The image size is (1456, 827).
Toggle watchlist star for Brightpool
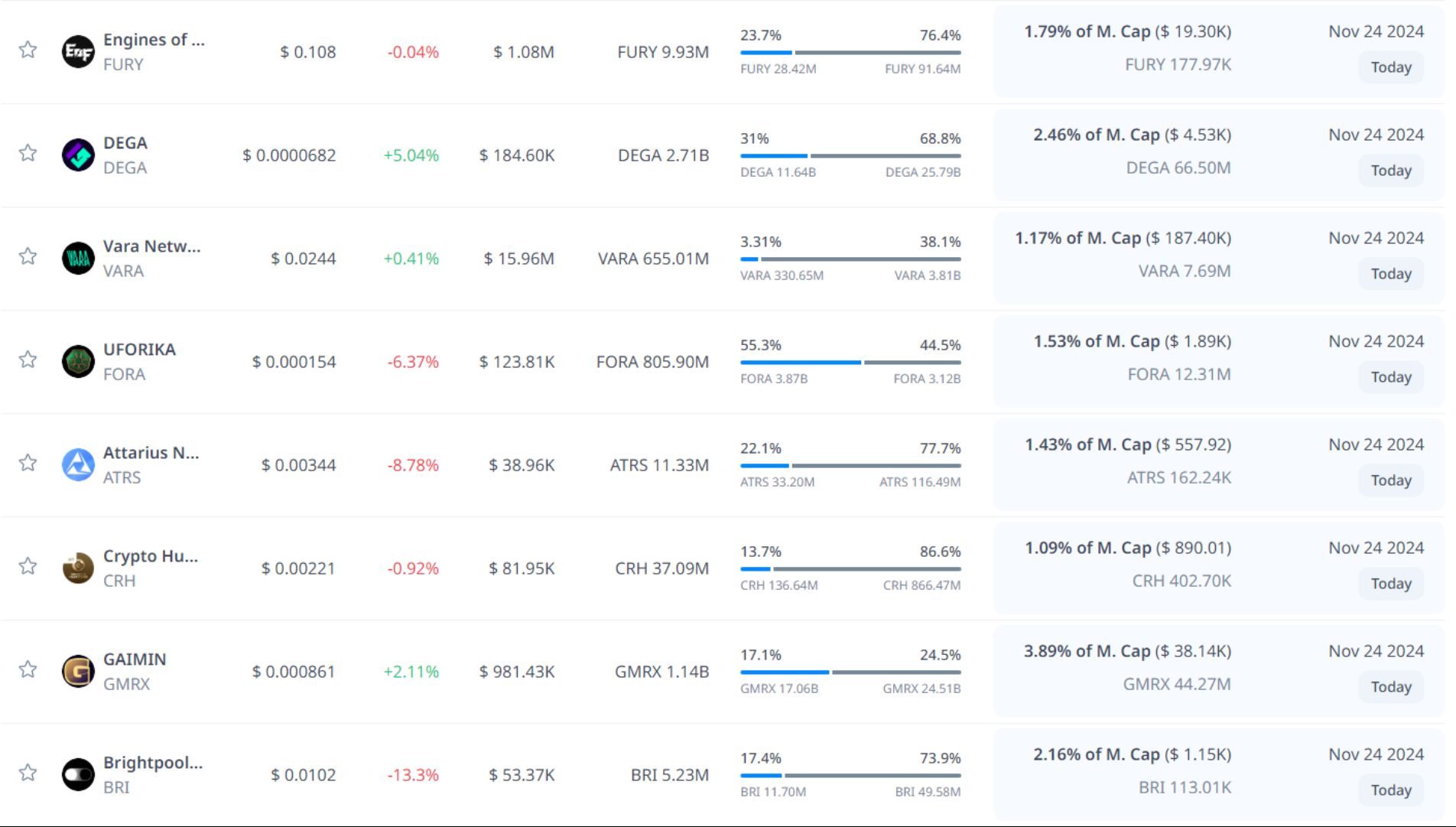28,773
